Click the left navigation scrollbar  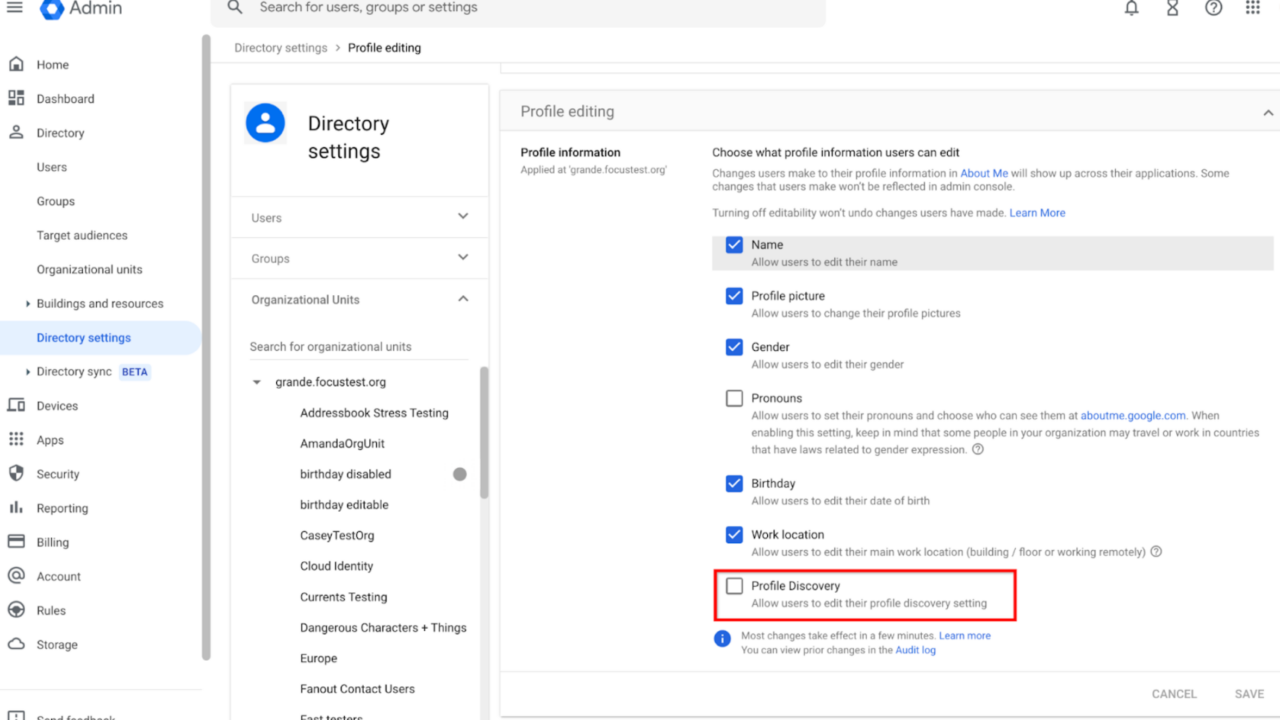point(206,347)
